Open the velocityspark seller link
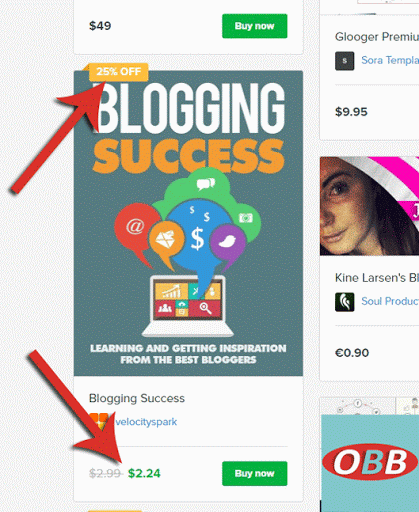The image size is (419, 512). click(x=146, y=422)
